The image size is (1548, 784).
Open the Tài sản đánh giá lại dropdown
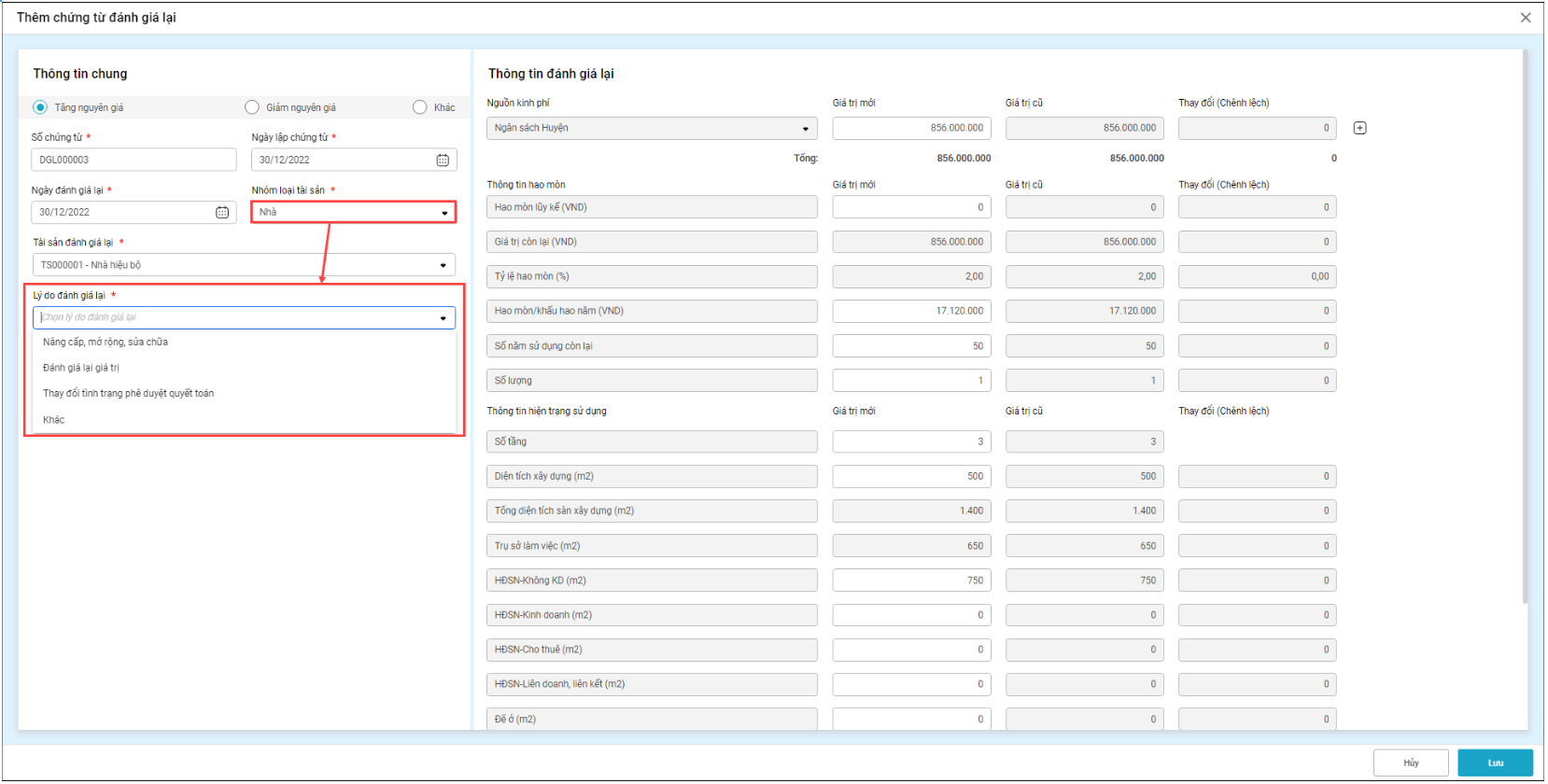[x=443, y=265]
